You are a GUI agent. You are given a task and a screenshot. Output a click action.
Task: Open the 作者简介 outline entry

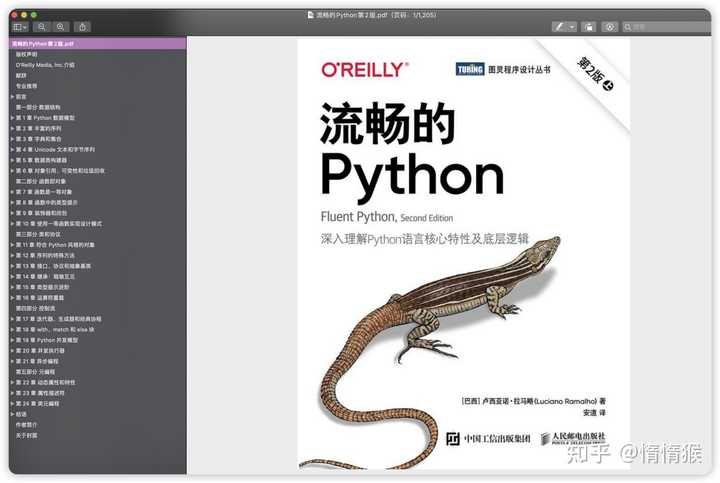coord(27,425)
